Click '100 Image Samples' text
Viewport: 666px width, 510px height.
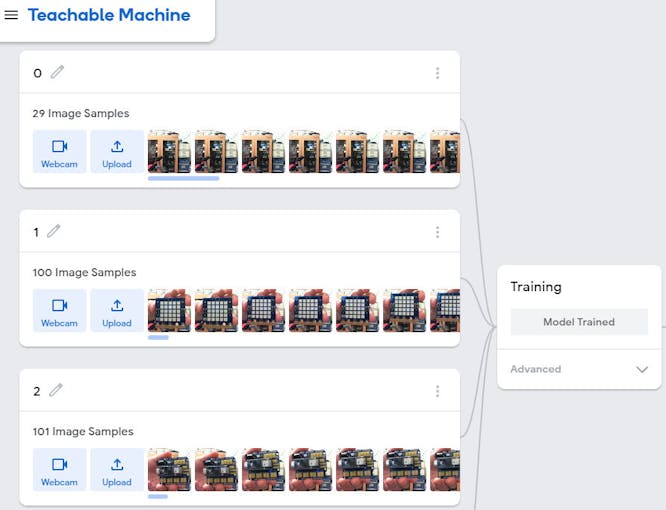[x=84, y=272]
